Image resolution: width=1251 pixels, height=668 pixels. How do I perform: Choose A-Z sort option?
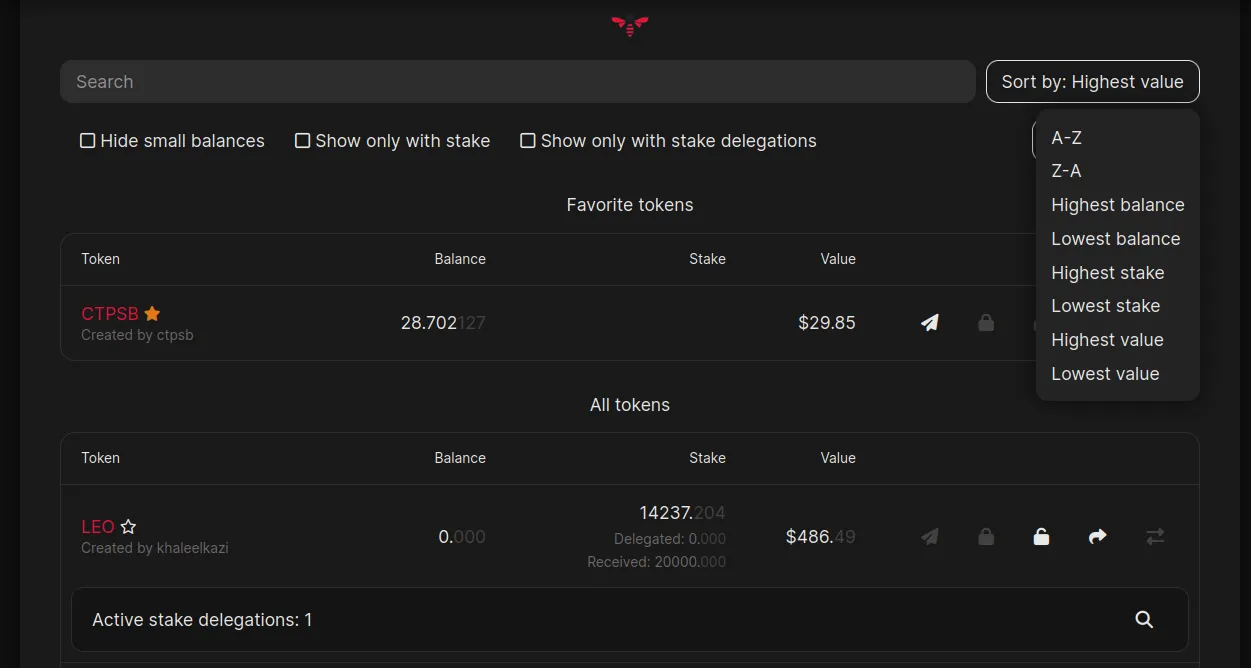click(1066, 137)
